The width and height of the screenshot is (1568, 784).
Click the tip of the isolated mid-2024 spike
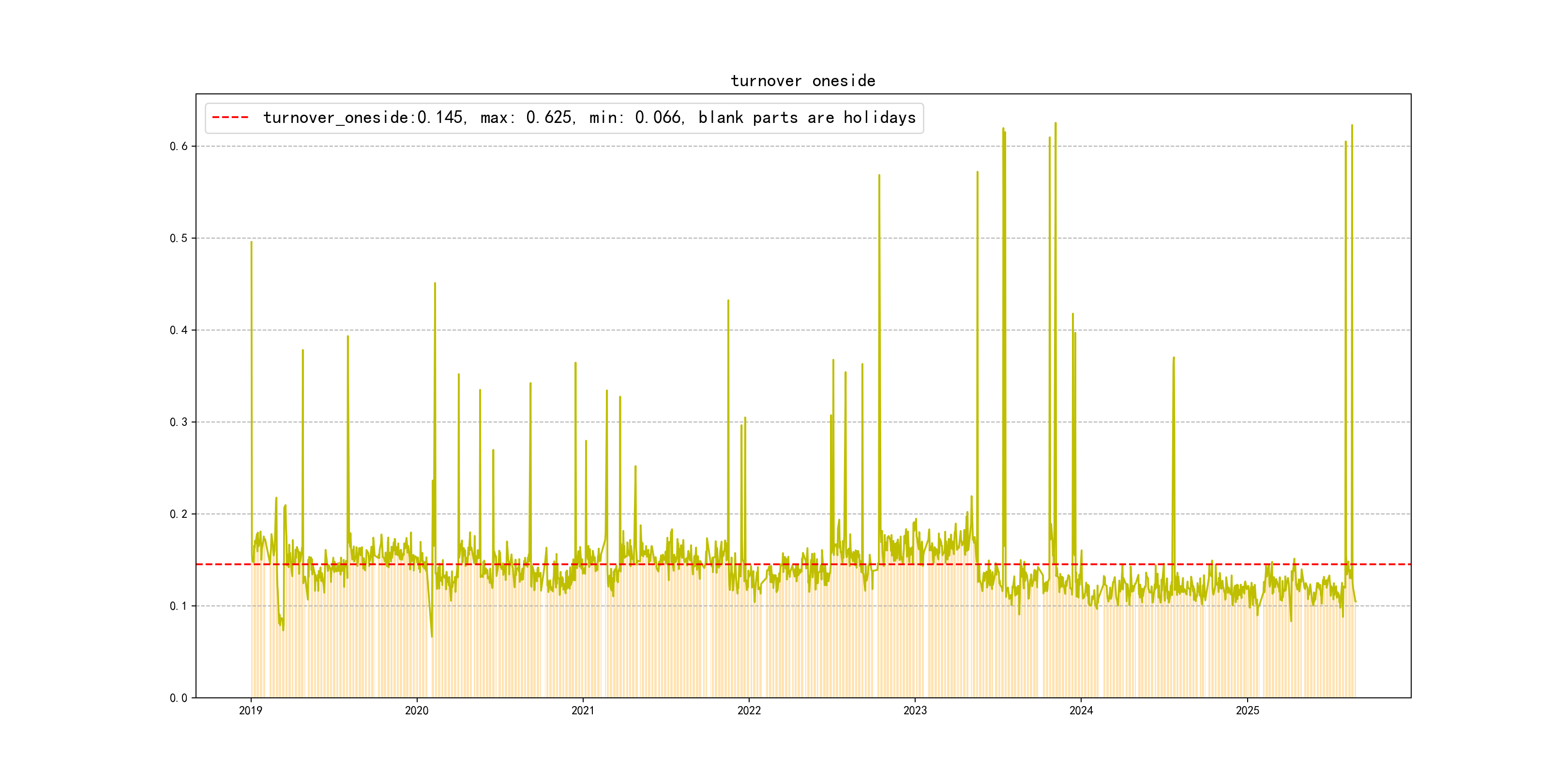(x=1174, y=358)
